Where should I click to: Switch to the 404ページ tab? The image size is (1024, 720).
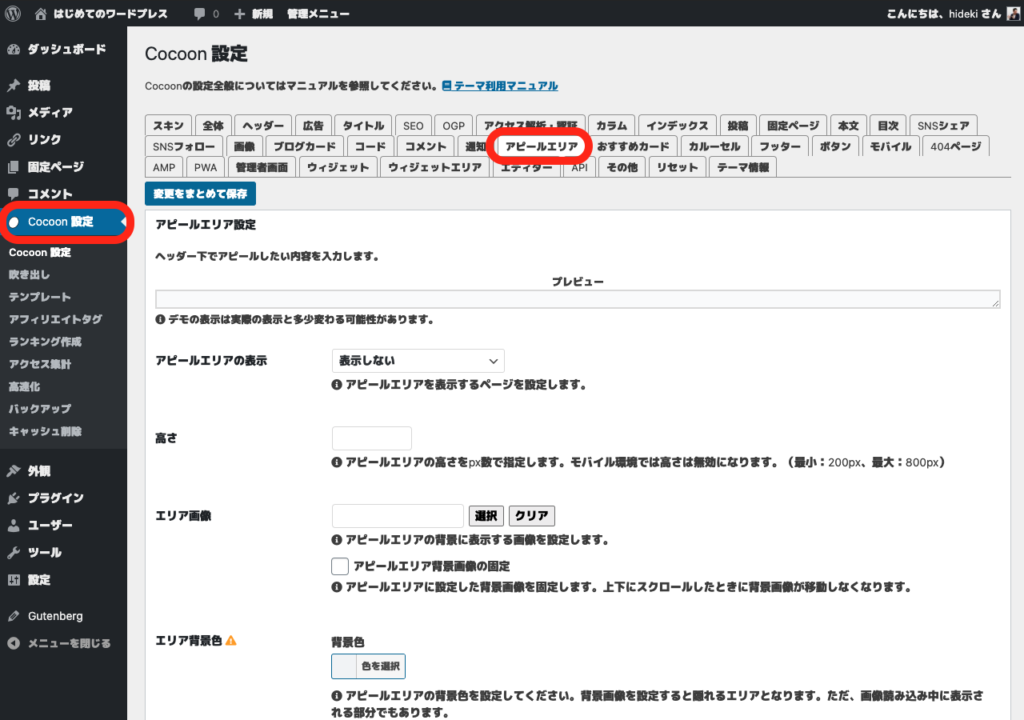(955, 146)
